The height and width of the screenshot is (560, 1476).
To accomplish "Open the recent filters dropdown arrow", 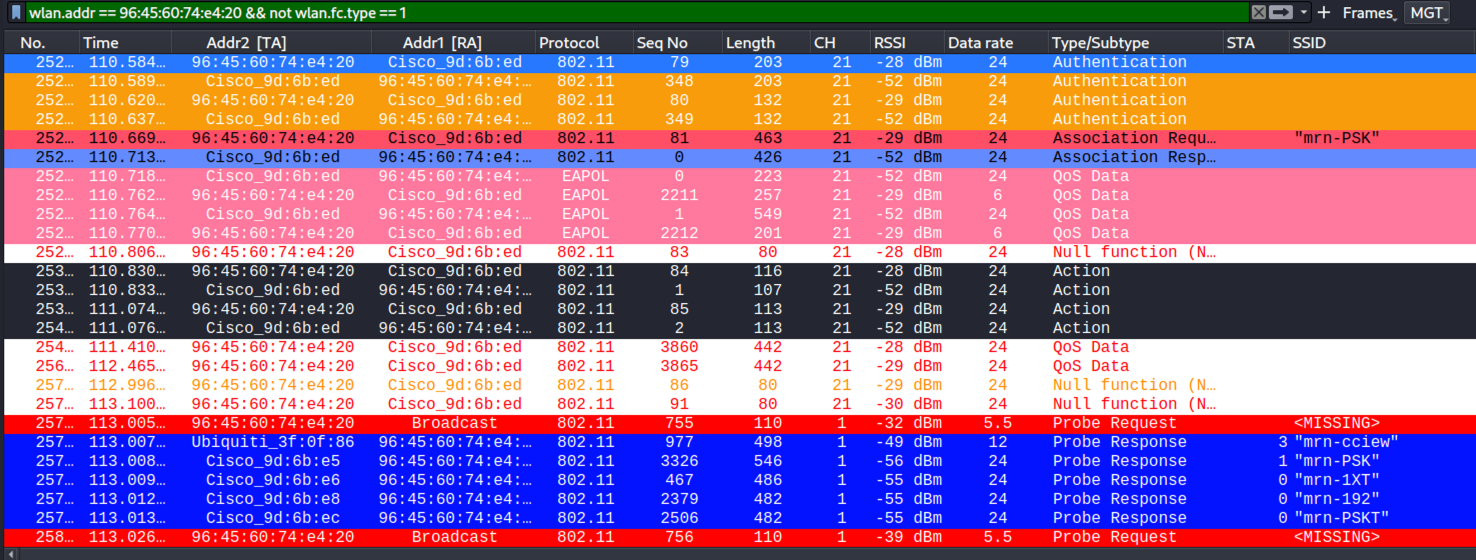I will 1303,13.
